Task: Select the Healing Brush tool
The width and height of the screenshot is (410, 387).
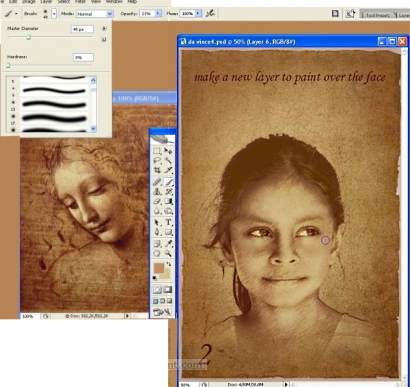Action: pos(157,182)
